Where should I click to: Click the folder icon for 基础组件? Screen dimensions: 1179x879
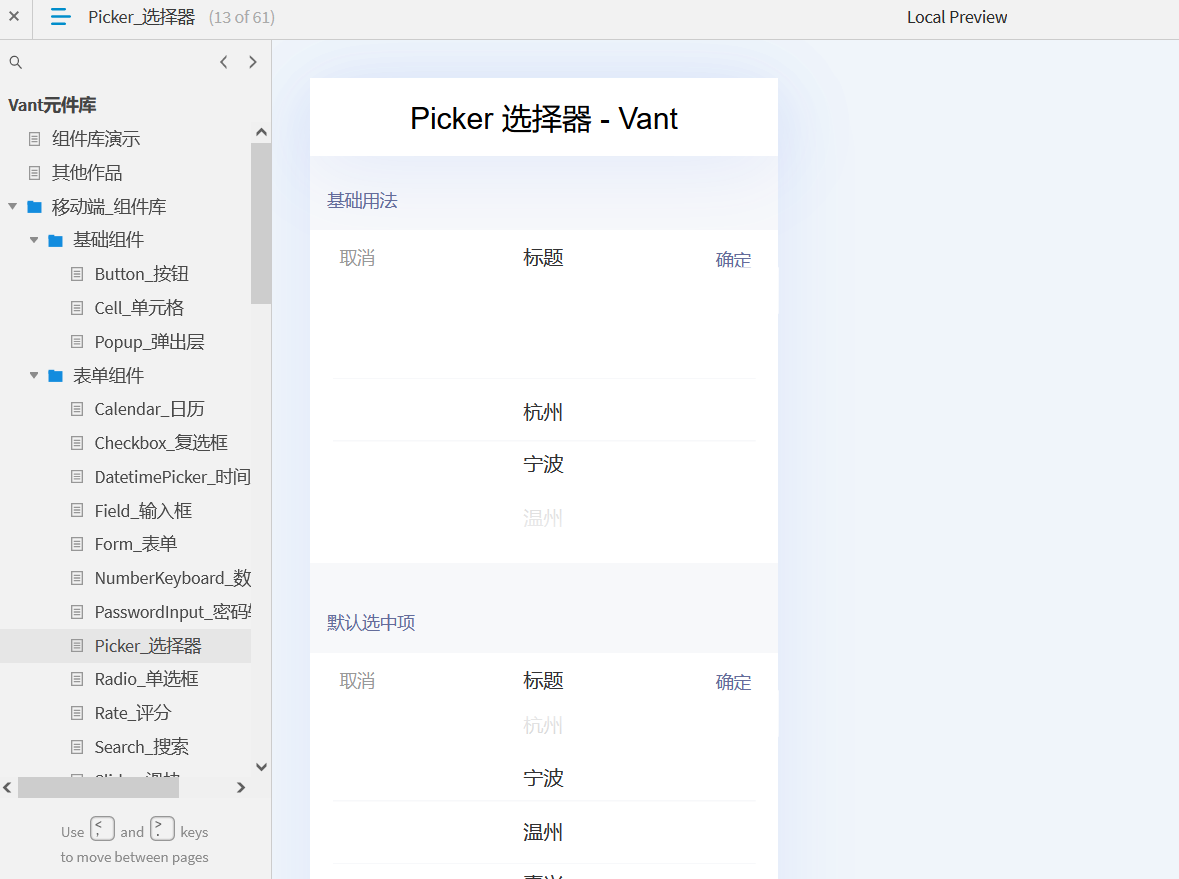pos(56,241)
